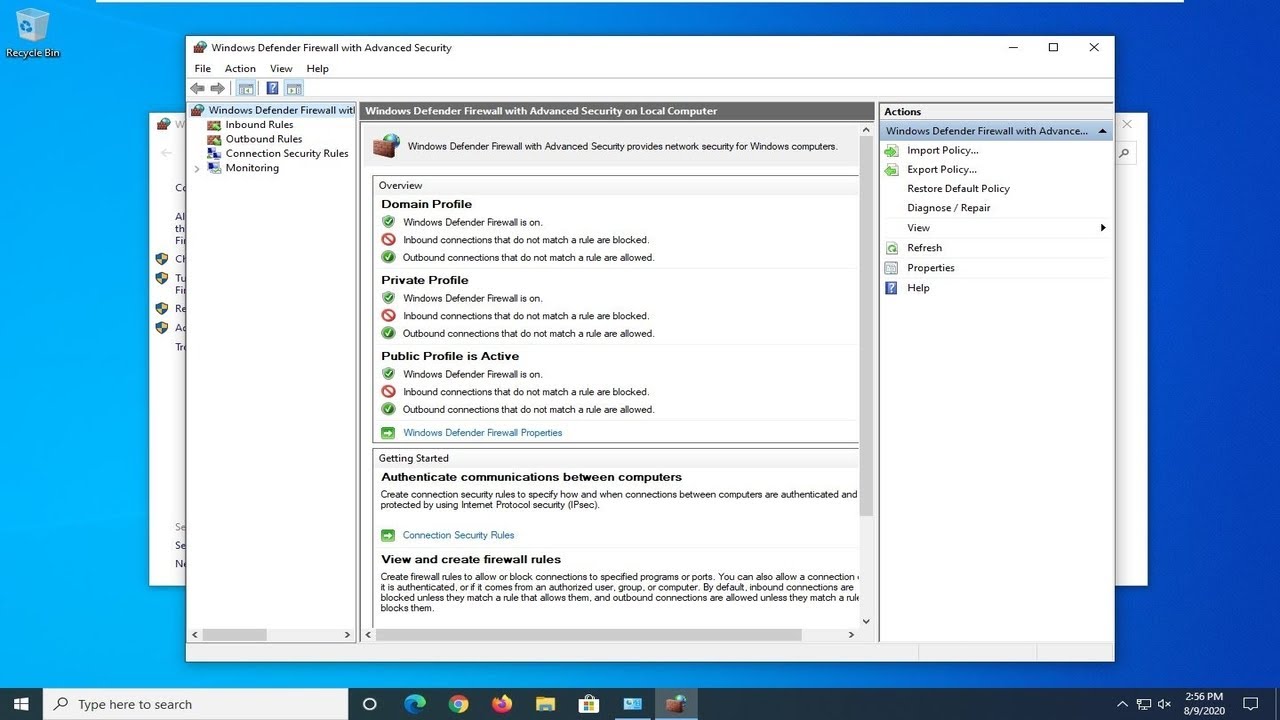Select Monitoring in the console tree
This screenshot has height=720, width=1280.
click(251, 168)
